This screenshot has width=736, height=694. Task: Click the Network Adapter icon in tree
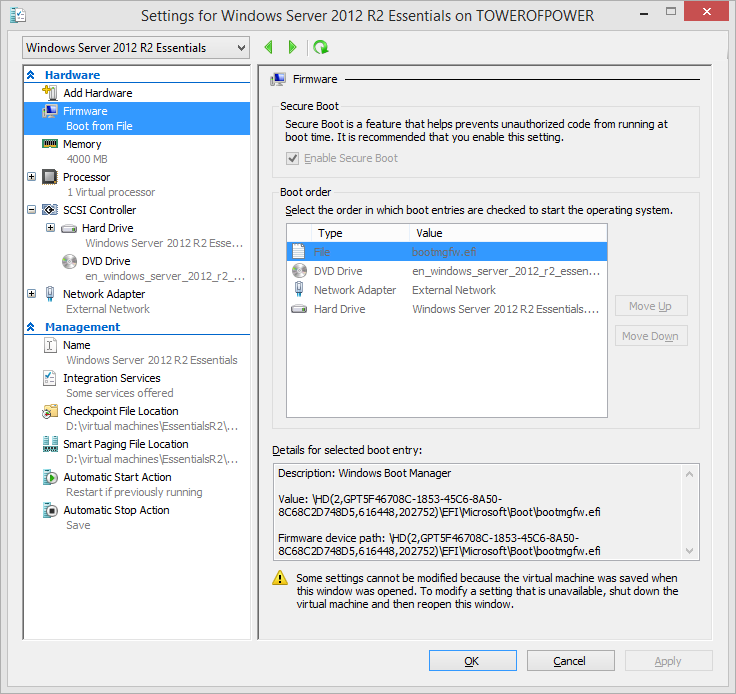[x=49, y=294]
